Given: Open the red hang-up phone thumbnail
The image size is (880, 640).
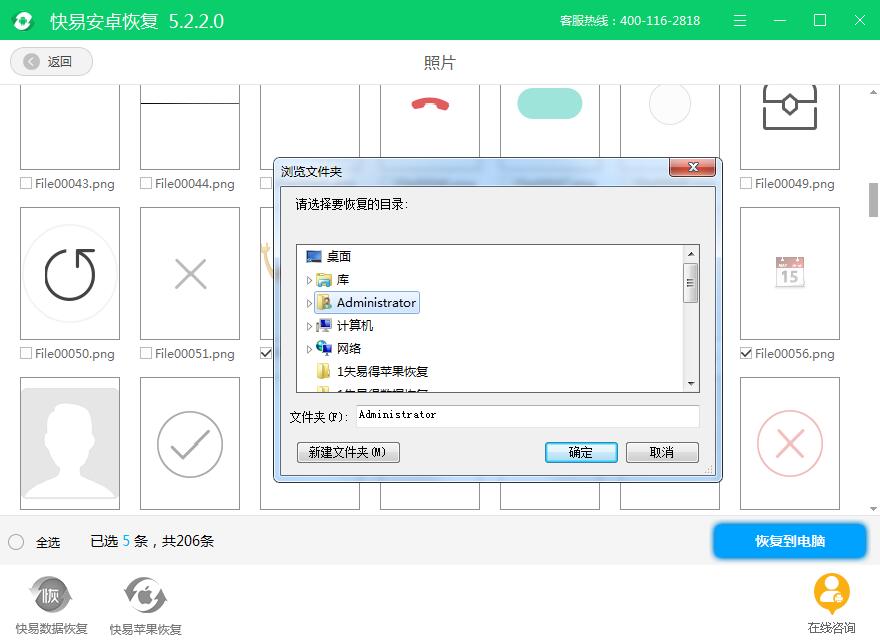Looking at the screenshot, I should (x=430, y=121).
